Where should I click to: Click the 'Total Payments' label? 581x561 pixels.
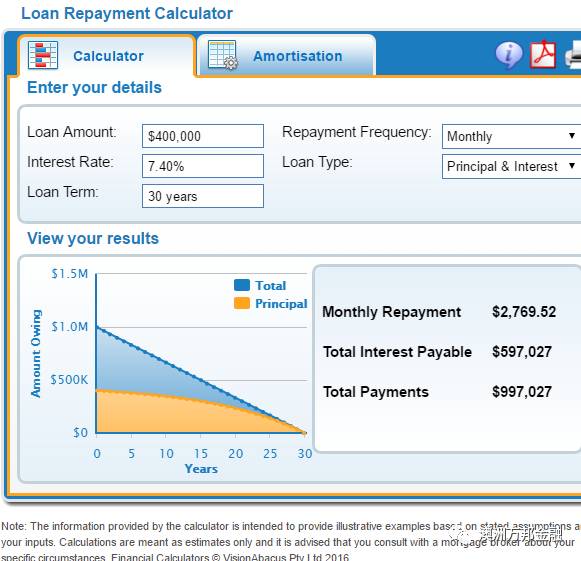[376, 392]
